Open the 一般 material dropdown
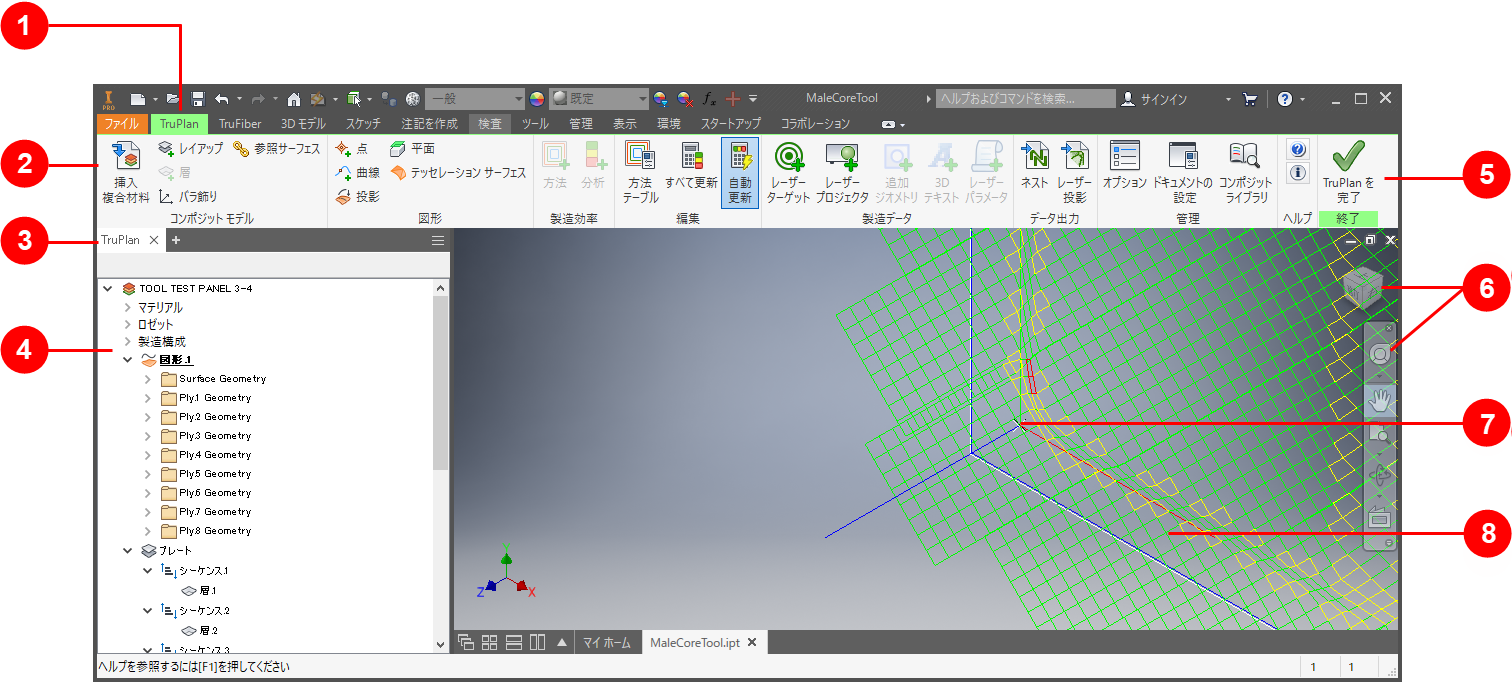The image size is (1512, 682). 474,99
